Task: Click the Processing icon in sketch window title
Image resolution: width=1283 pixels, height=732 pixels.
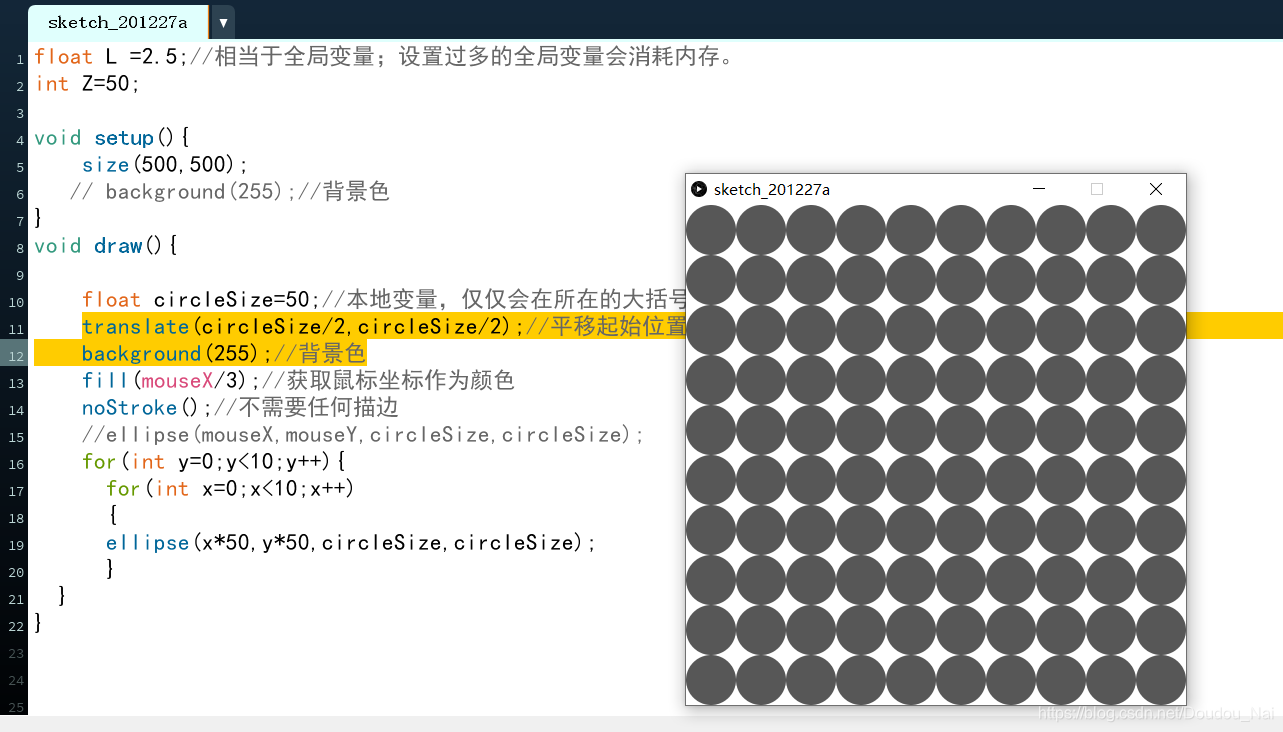Action: 699,189
